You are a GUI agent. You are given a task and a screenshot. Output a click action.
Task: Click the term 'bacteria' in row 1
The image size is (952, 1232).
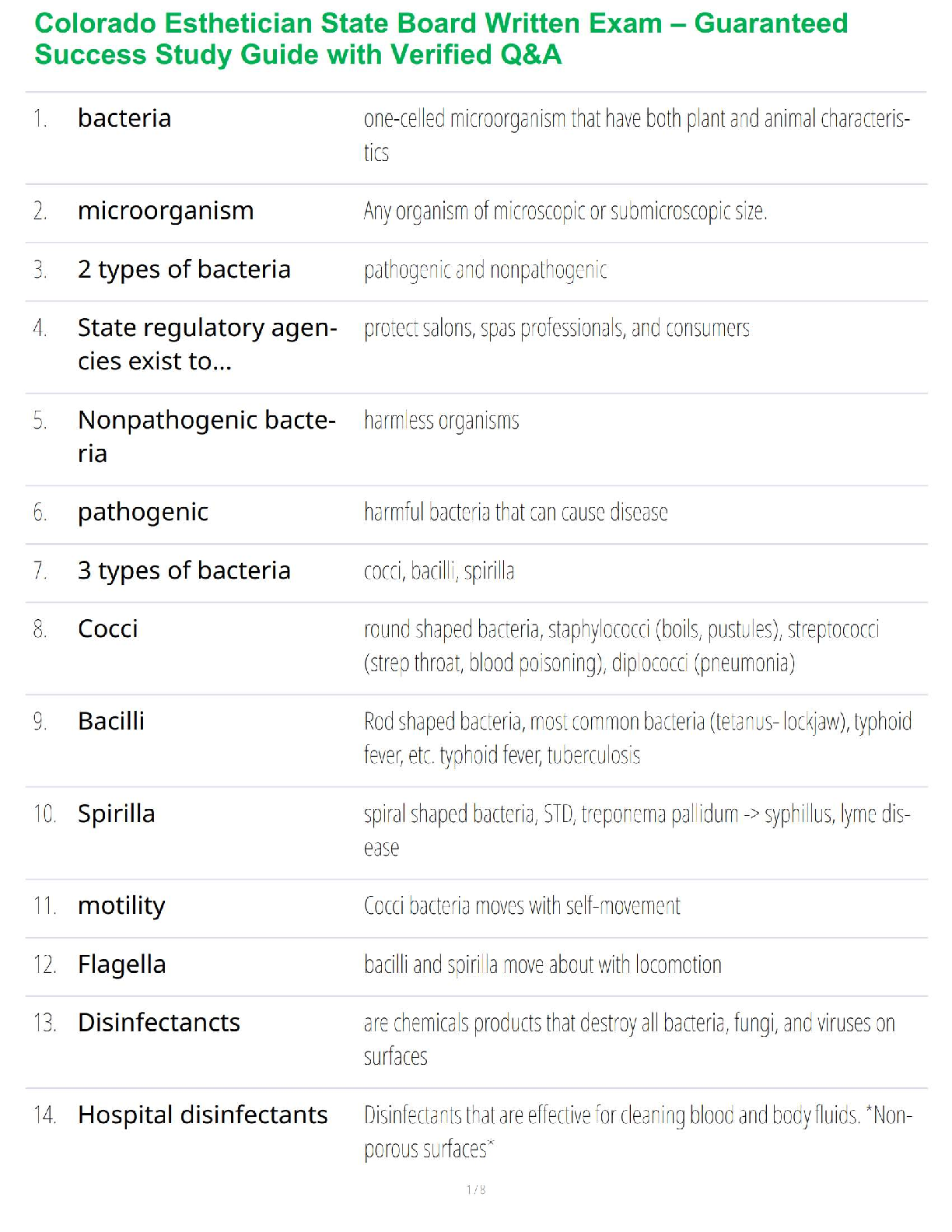click(x=124, y=118)
